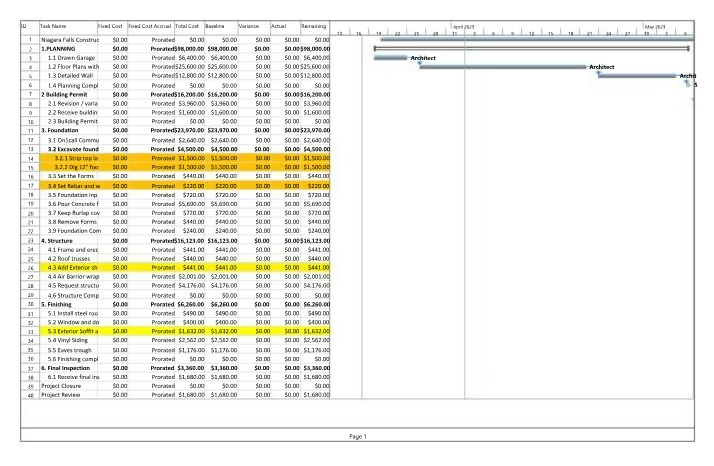The width and height of the screenshot is (714, 466).
Task: Click the 1.2 Floor Plans task name
Action: point(73,67)
